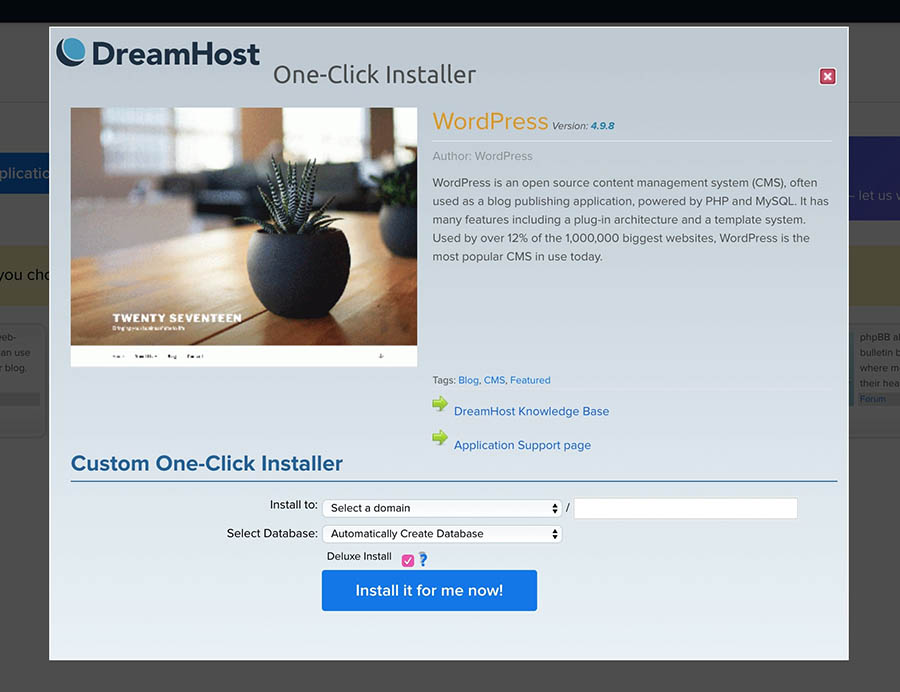Click the Author: WordPress text
The width and height of the screenshot is (900, 692).
pyautogui.click(x=482, y=156)
